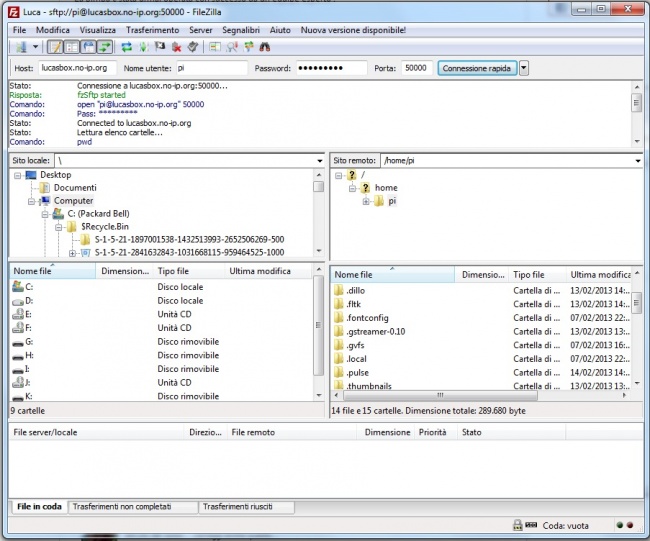Open Nuova versione disponibile menu
The height and width of the screenshot is (541, 650).
pyautogui.click(x=353, y=30)
